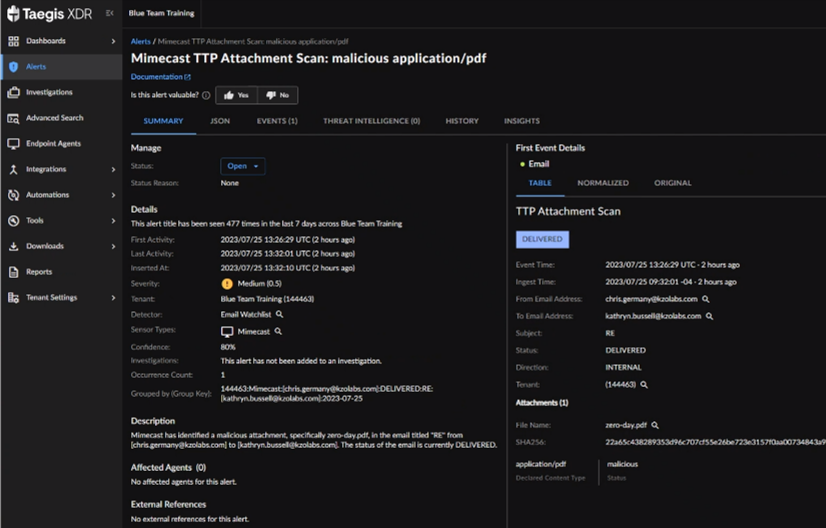Click the Dashboards icon in sidebar
Viewport: 826px width, 528px height.
coord(13,41)
